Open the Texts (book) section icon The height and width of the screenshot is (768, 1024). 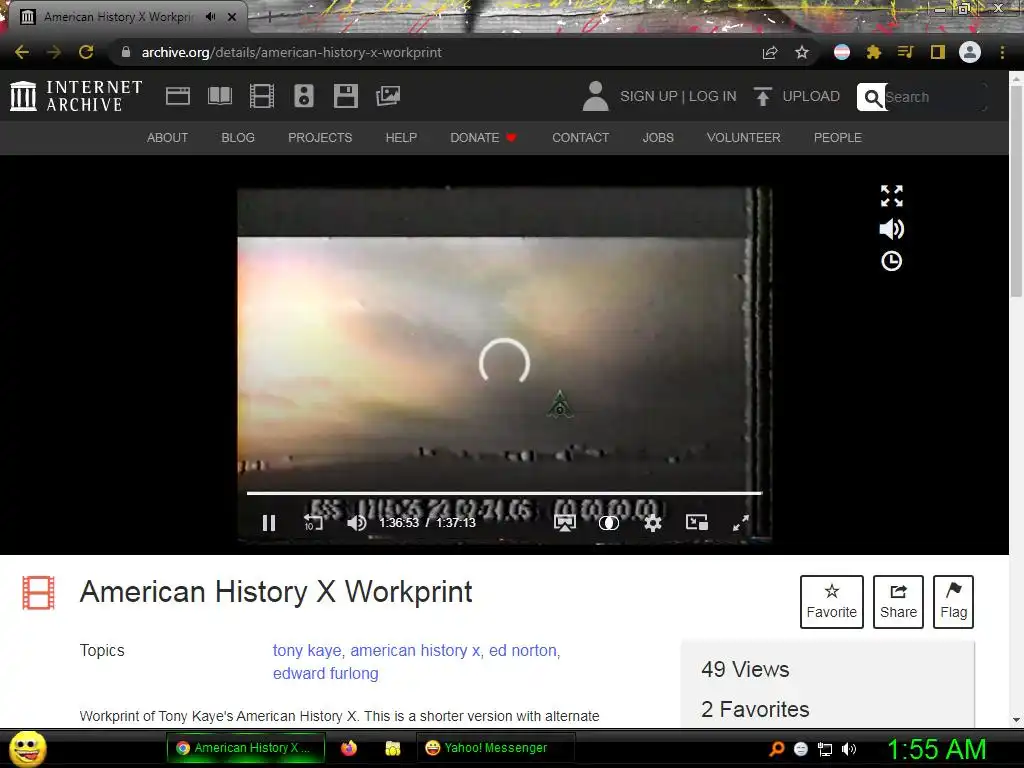(219, 96)
